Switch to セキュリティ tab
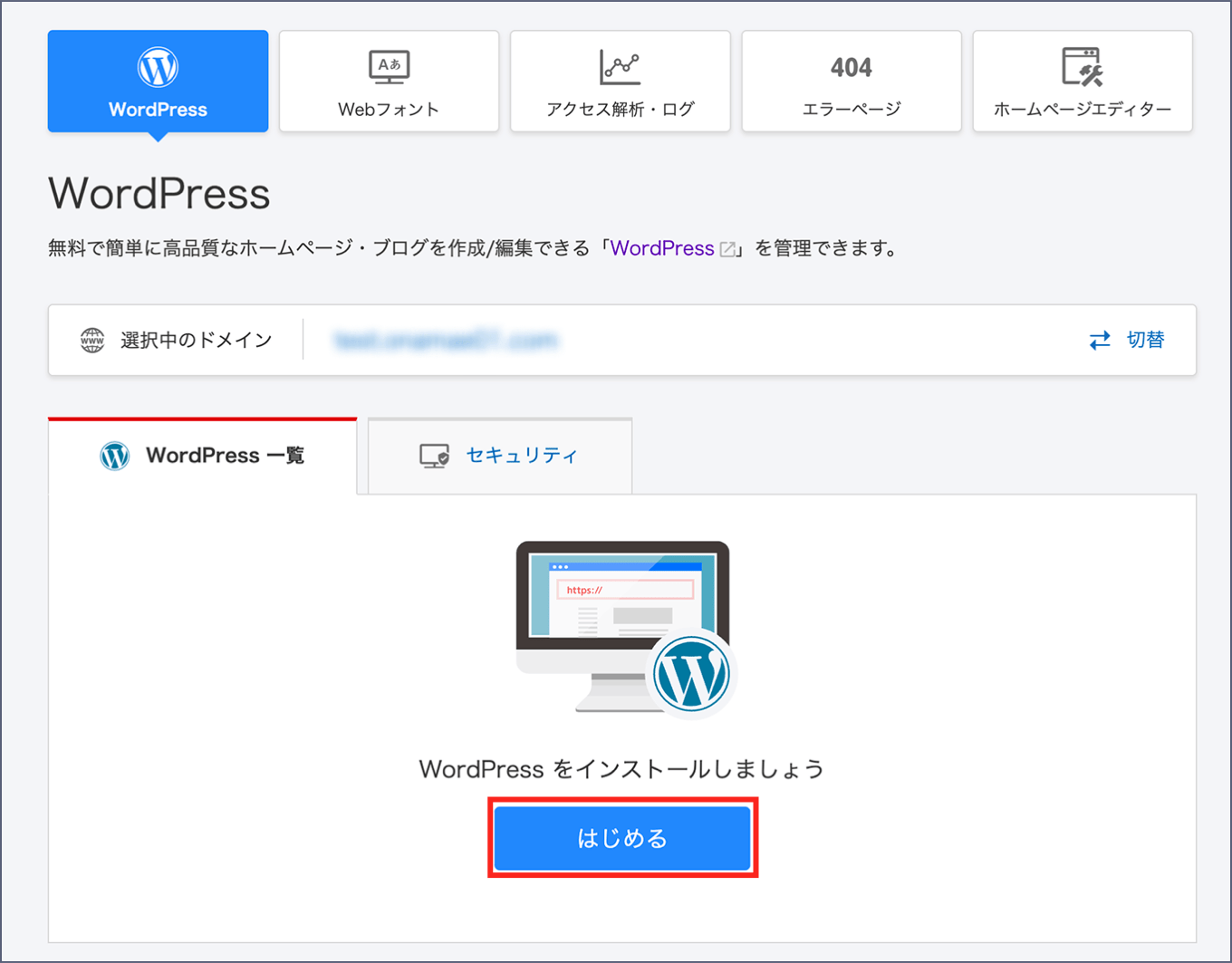 500,456
